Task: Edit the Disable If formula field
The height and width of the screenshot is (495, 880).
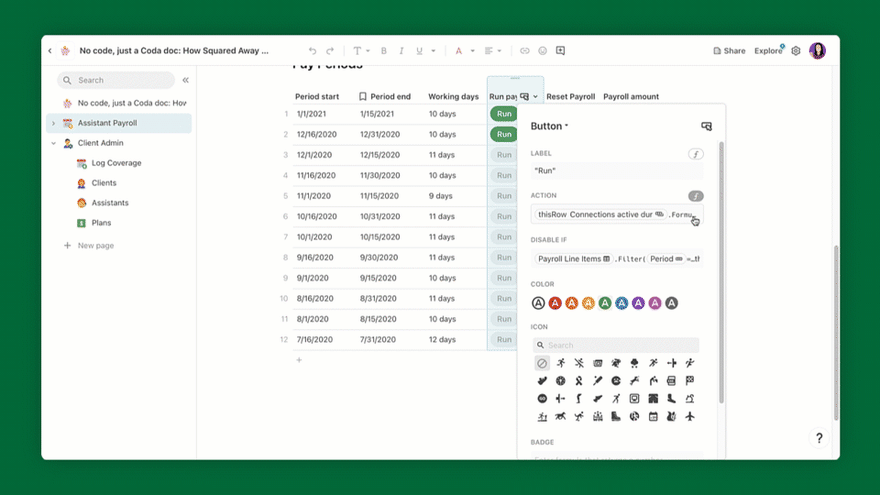Action: (617, 259)
